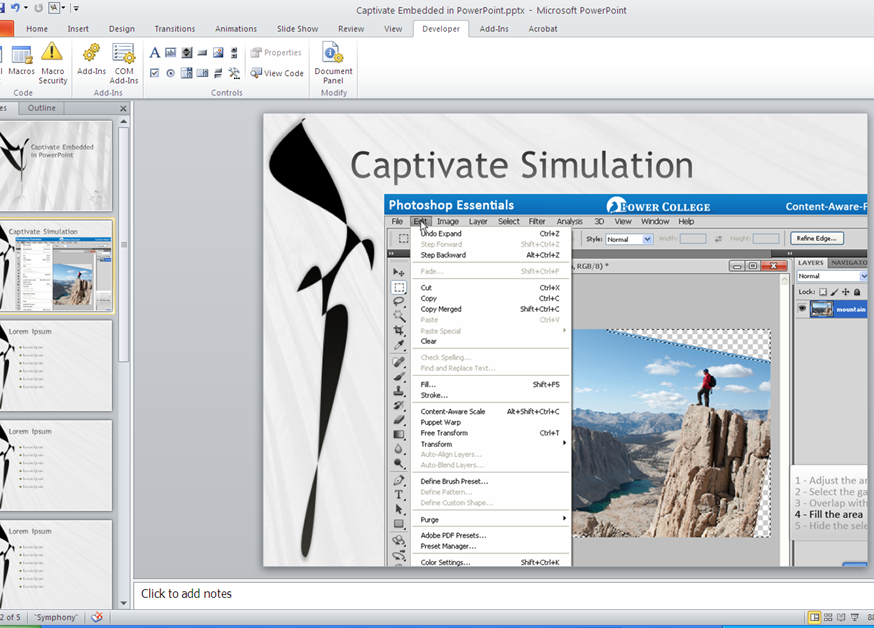Image resolution: width=874 pixels, height=628 pixels.
Task: Insert a Label control from Controls group
Action: coord(155,53)
